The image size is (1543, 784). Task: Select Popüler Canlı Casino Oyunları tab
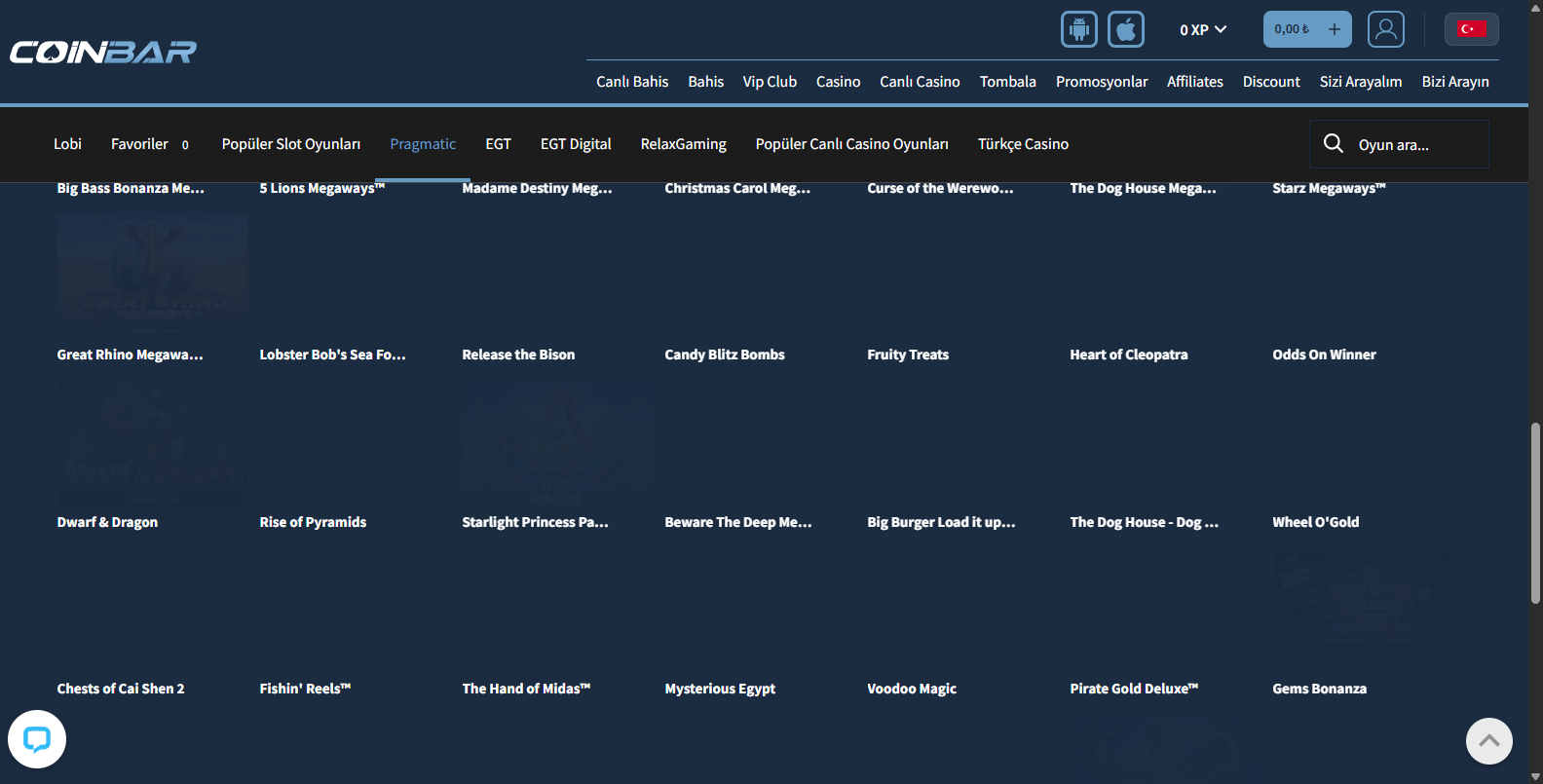tap(851, 144)
